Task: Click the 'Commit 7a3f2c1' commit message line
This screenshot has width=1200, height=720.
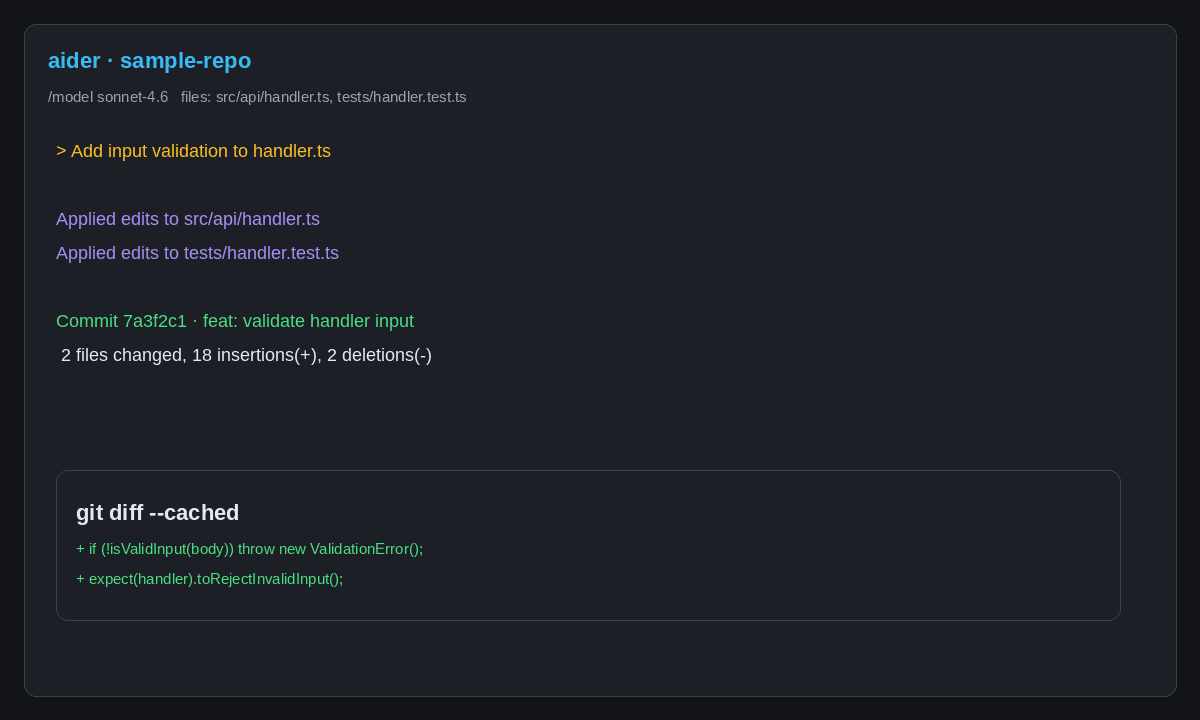Action: [x=235, y=321]
